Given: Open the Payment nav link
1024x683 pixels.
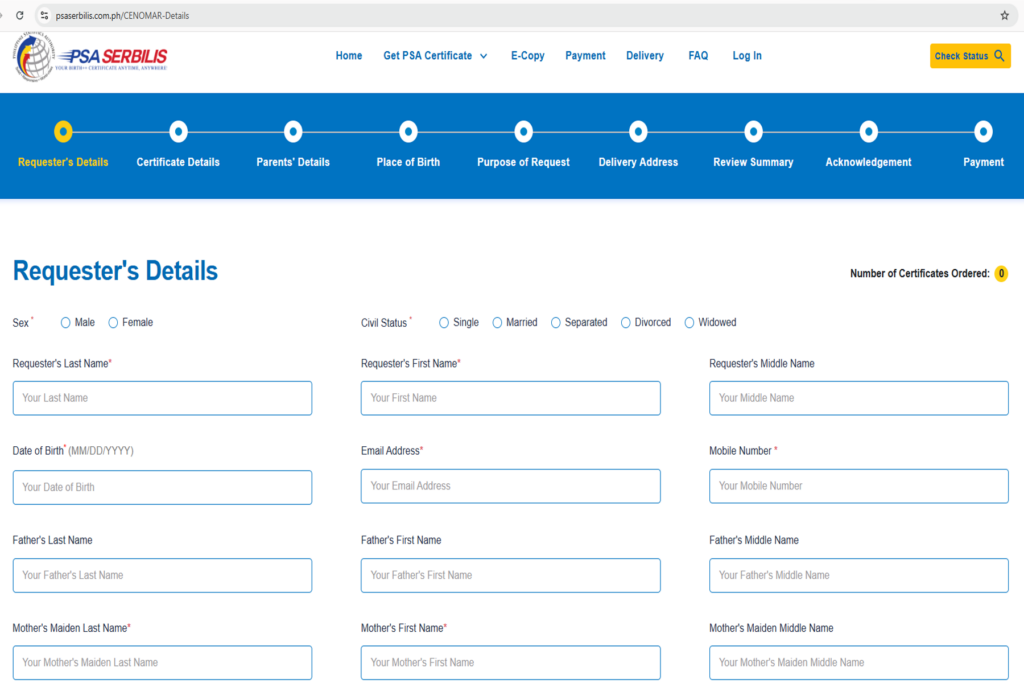Looking at the screenshot, I should pyautogui.click(x=585, y=56).
